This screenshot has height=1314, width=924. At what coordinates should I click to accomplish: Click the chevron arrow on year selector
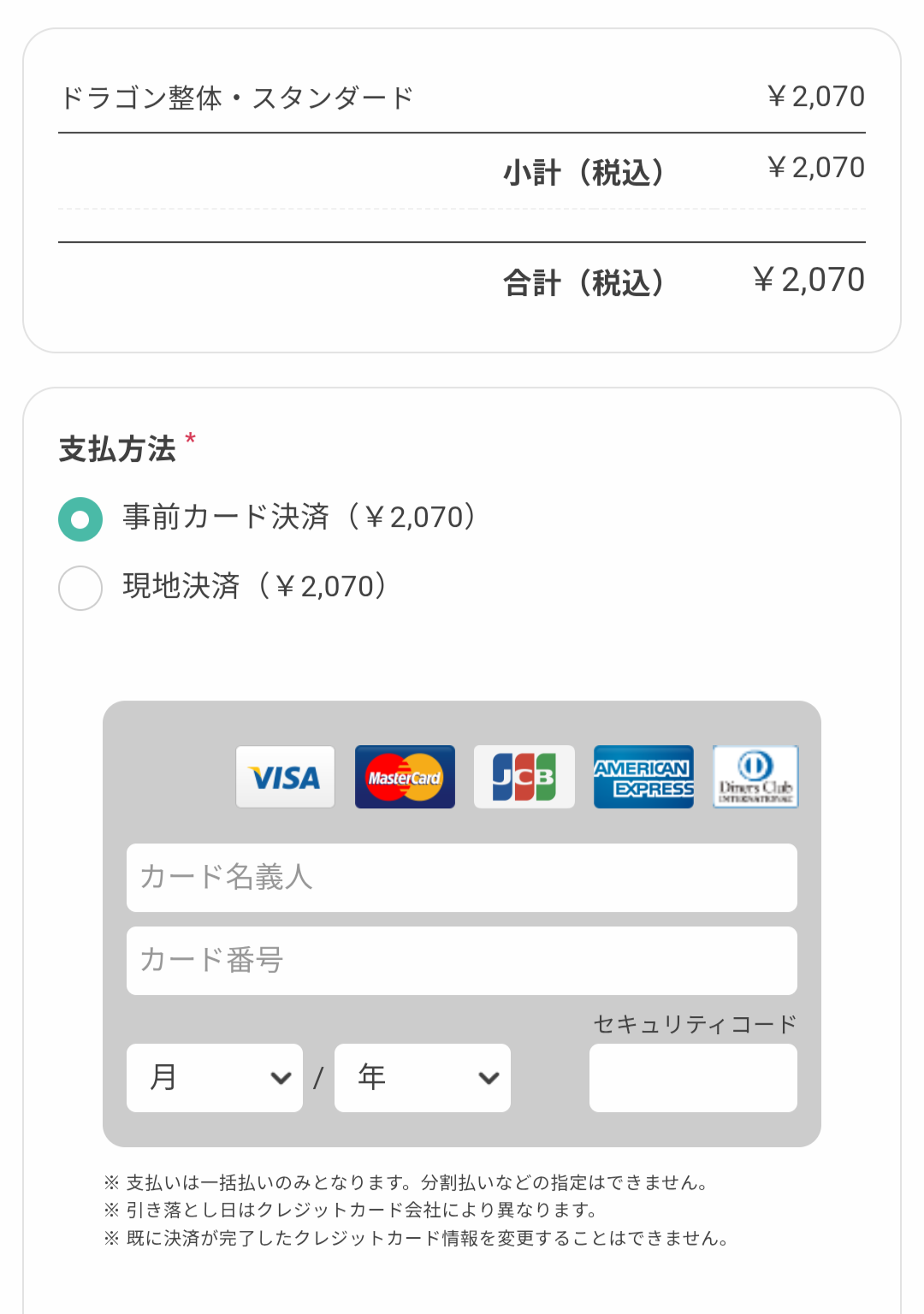(489, 1078)
